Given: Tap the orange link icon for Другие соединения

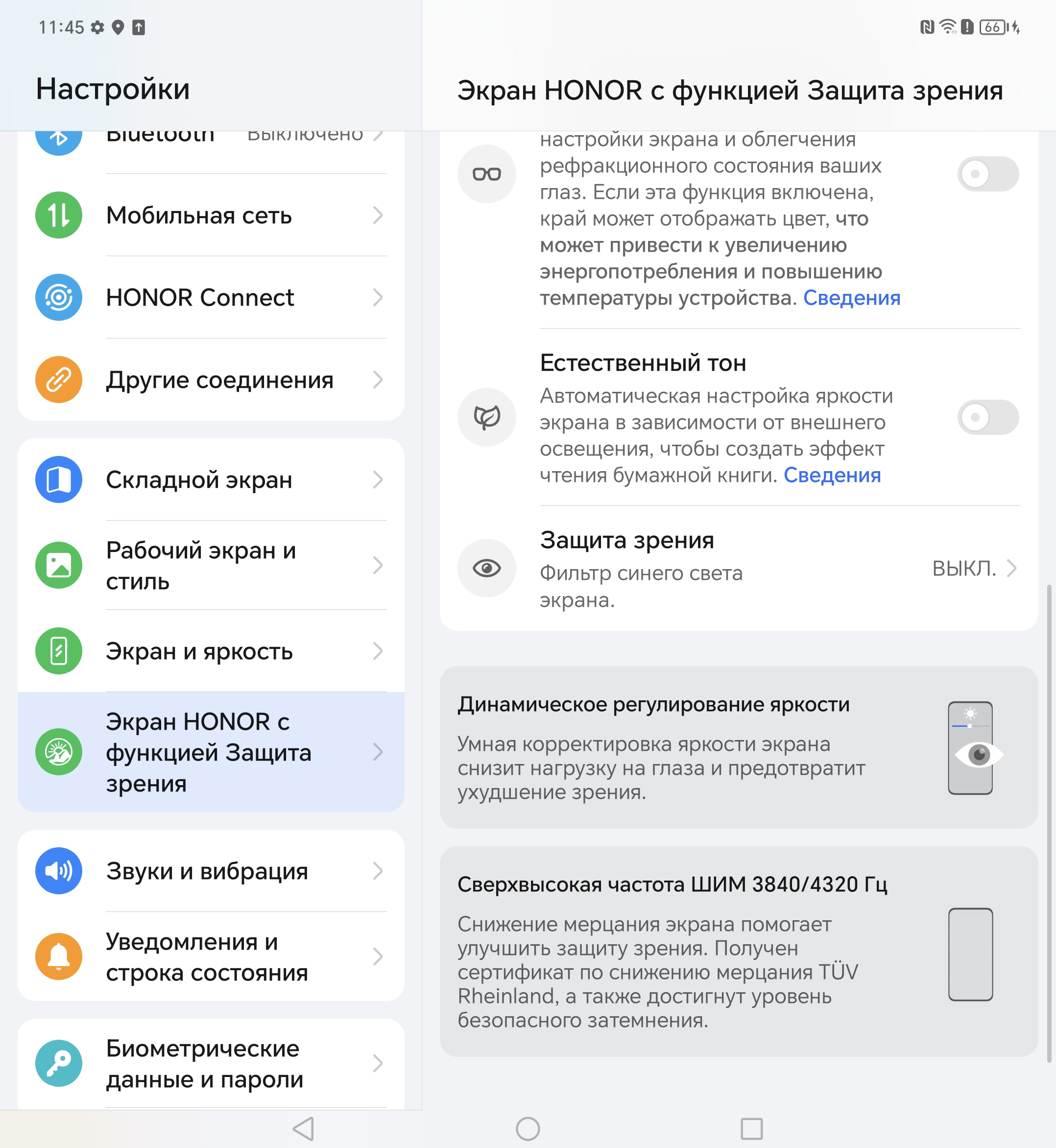Looking at the screenshot, I should pyautogui.click(x=59, y=380).
